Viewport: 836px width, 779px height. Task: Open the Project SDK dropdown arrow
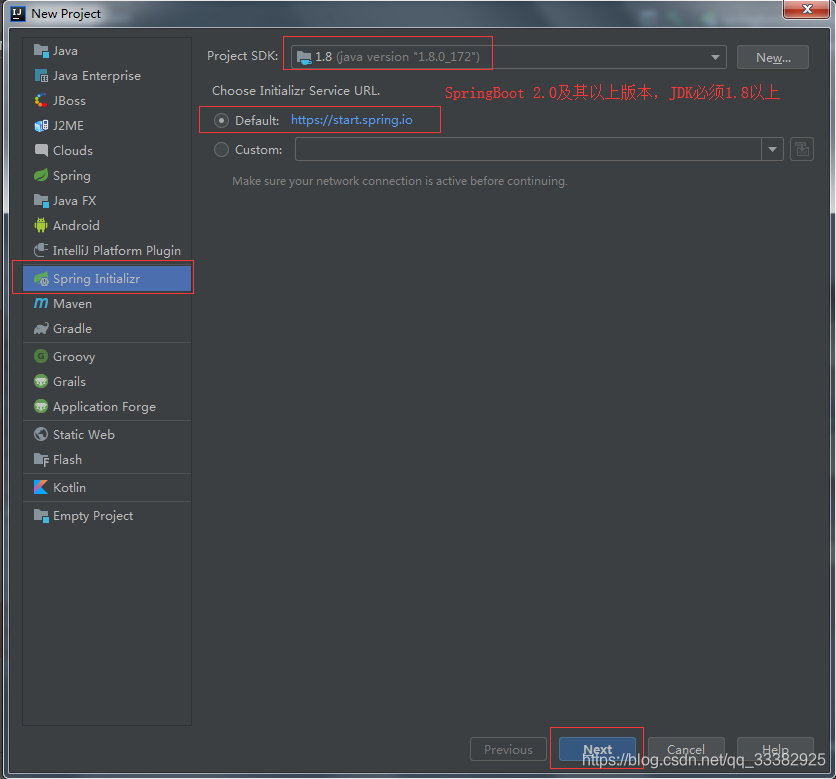click(715, 57)
